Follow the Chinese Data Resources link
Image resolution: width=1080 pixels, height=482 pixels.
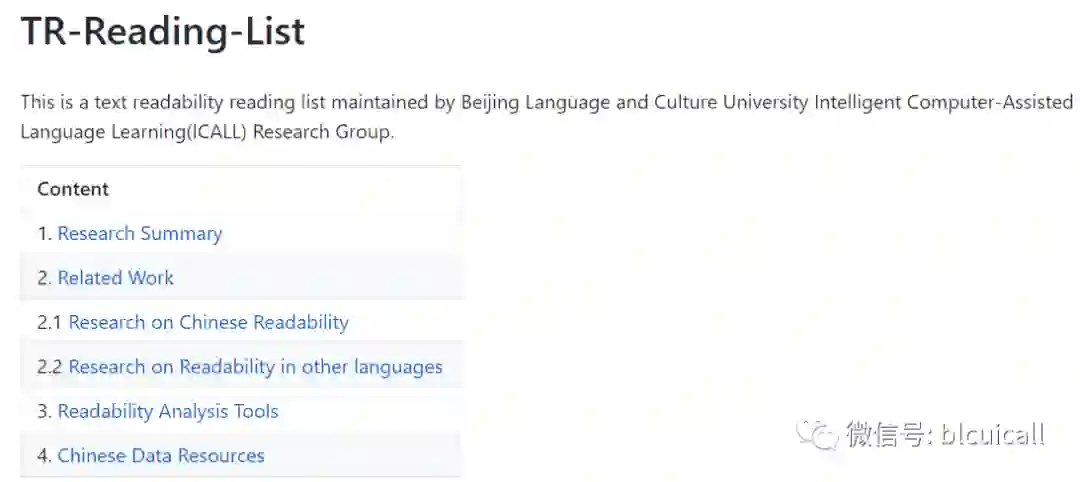(160, 456)
